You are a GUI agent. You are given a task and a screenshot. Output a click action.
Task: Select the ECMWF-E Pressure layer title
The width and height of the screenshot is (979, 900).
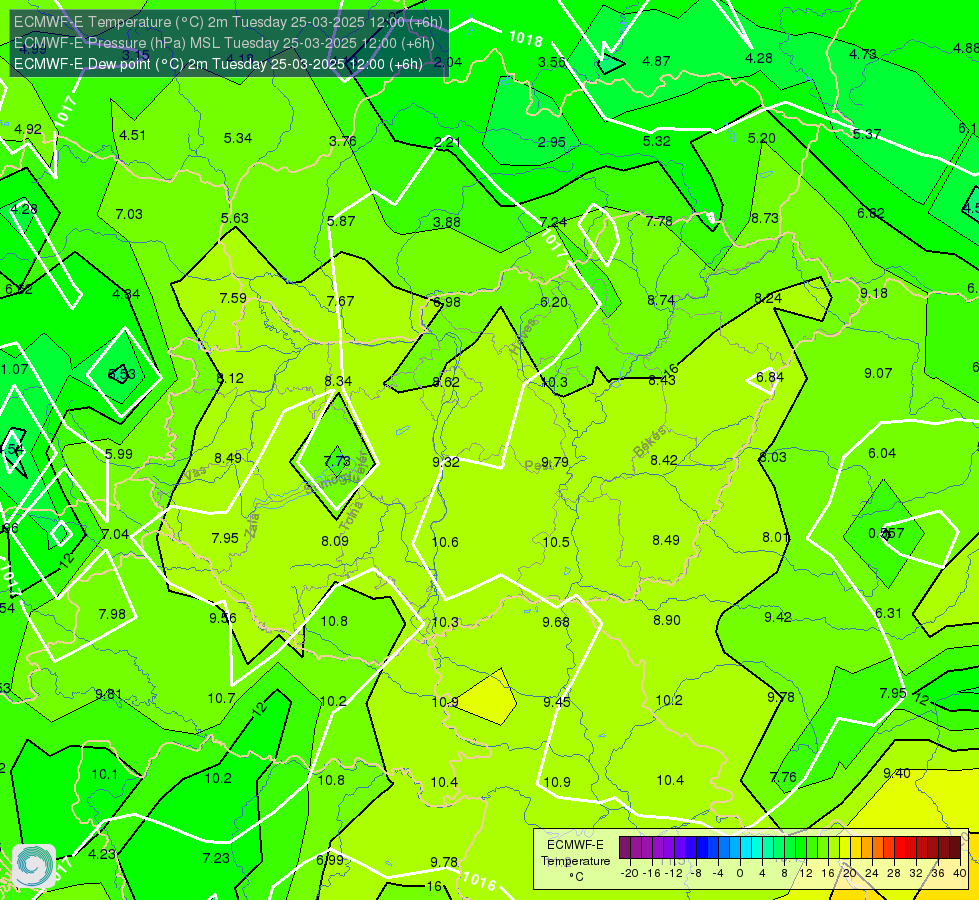(x=224, y=43)
